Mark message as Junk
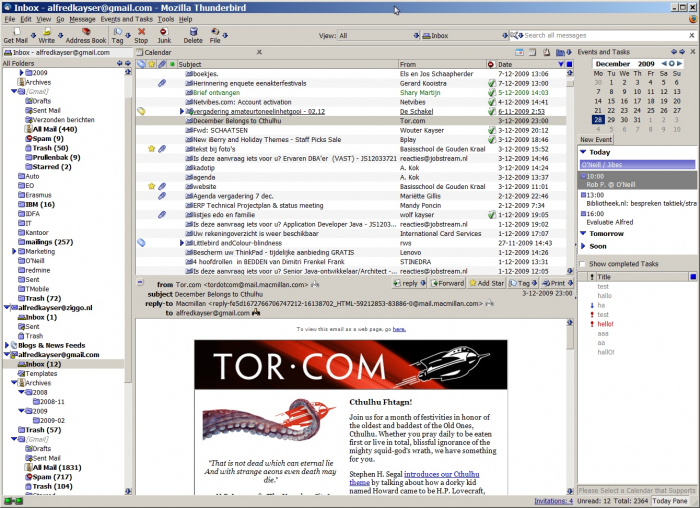The image size is (700, 508). pyautogui.click(x=164, y=35)
